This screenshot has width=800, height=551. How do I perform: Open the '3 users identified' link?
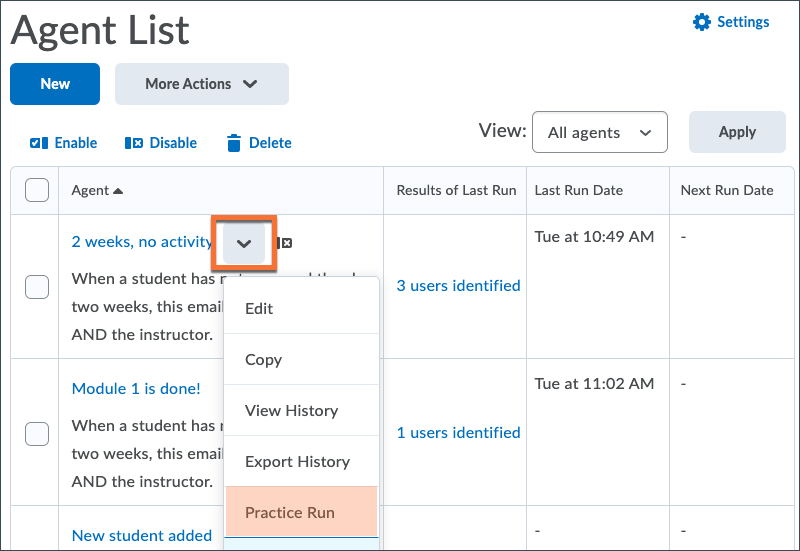point(458,286)
